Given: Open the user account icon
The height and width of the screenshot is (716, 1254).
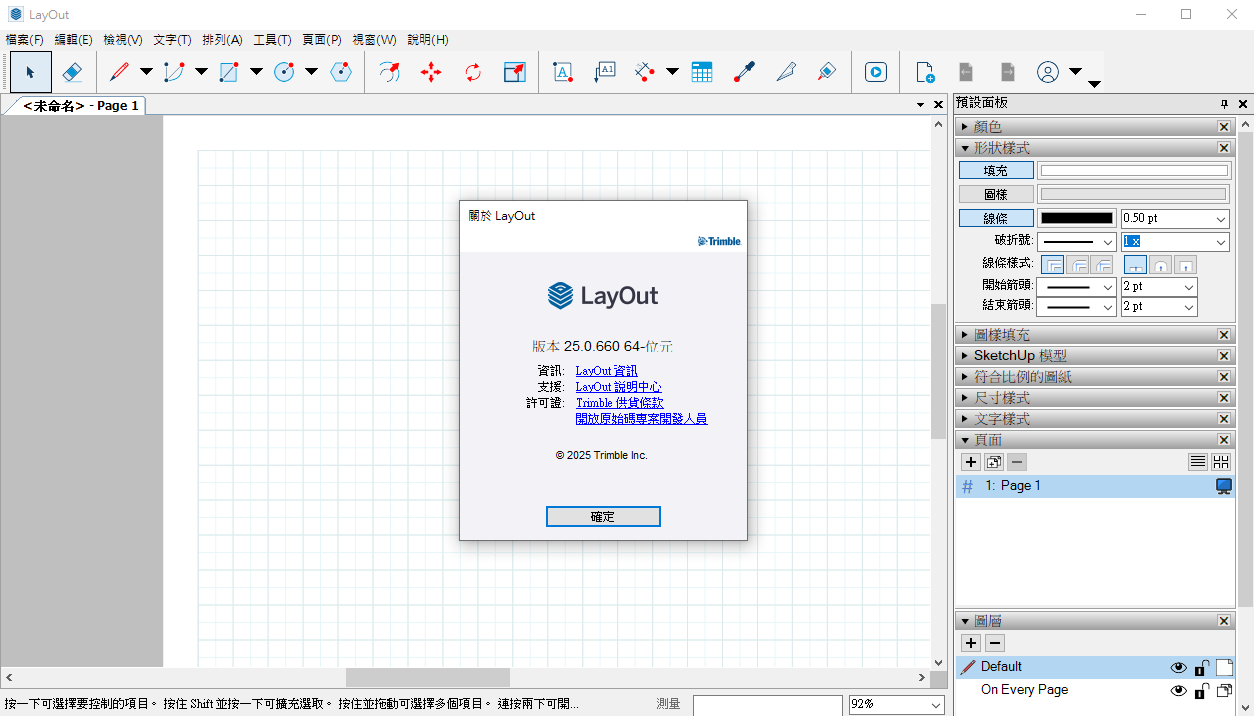Looking at the screenshot, I should pyautogui.click(x=1048, y=72).
